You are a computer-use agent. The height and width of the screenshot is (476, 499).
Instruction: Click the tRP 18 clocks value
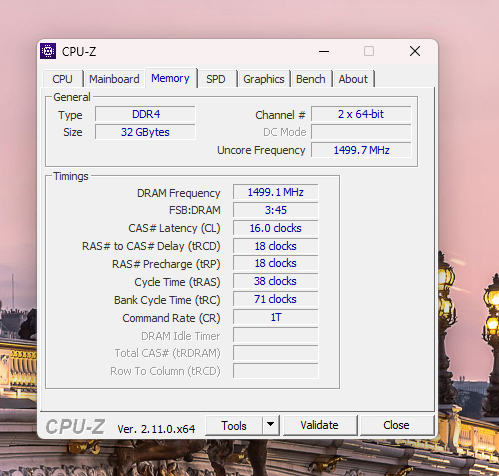tap(276, 263)
